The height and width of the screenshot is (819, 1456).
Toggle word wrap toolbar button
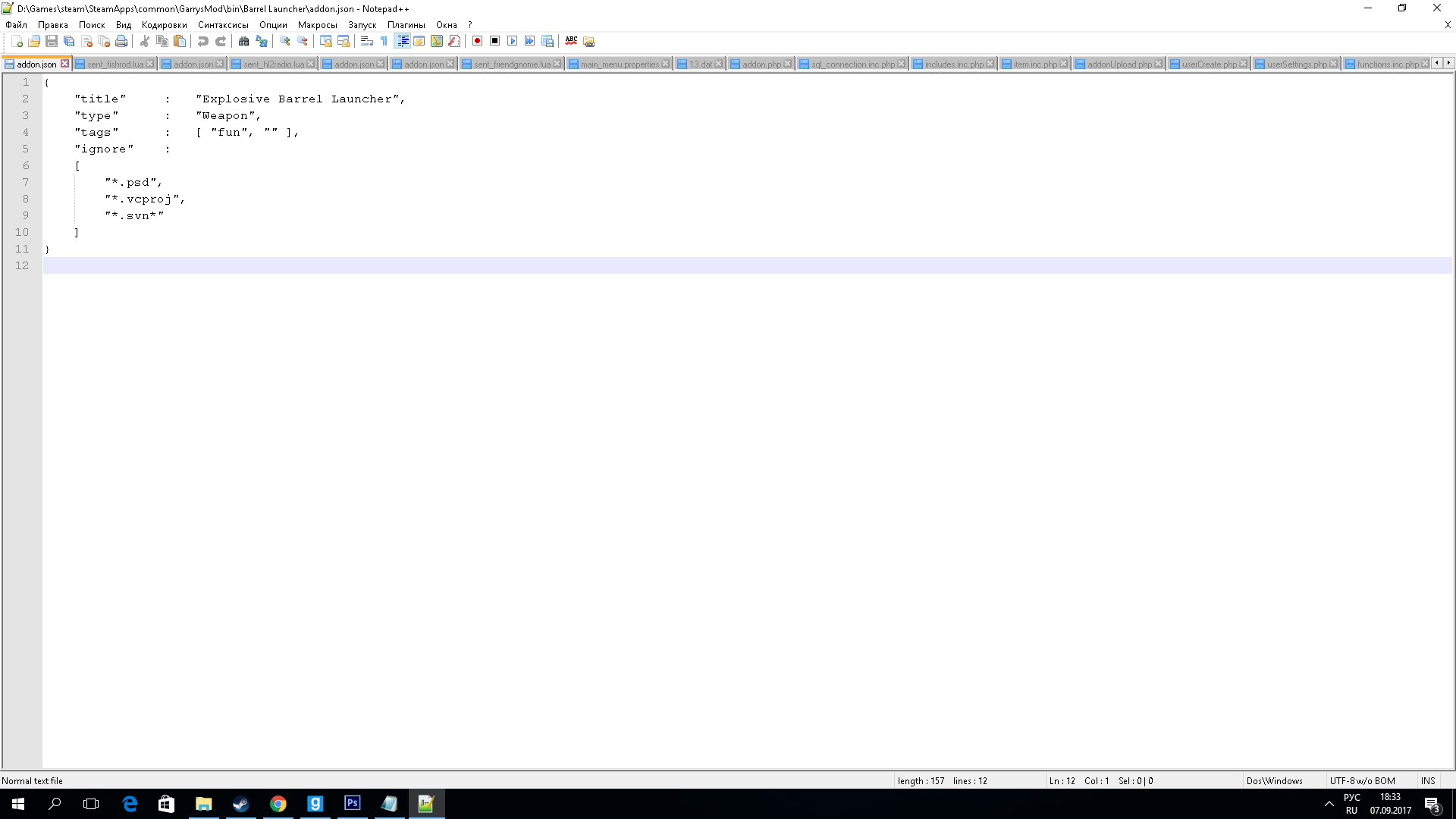click(x=366, y=41)
